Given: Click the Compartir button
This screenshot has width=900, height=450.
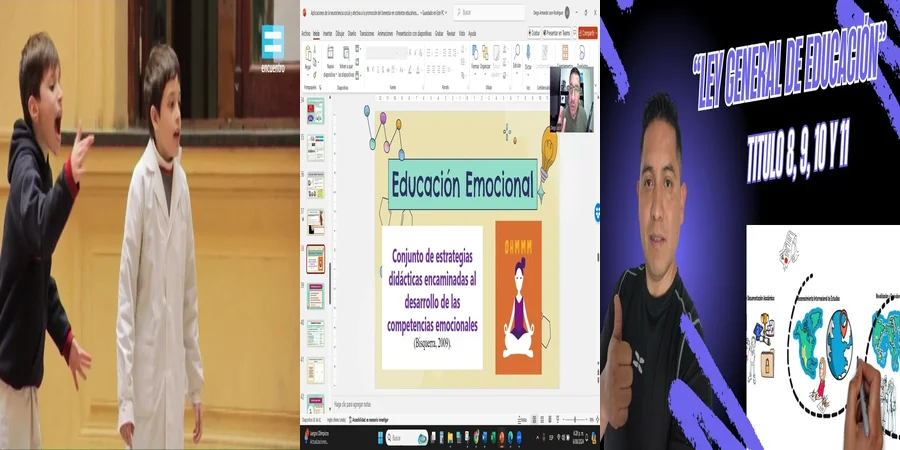Looking at the screenshot, I should [x=588, y=33].
